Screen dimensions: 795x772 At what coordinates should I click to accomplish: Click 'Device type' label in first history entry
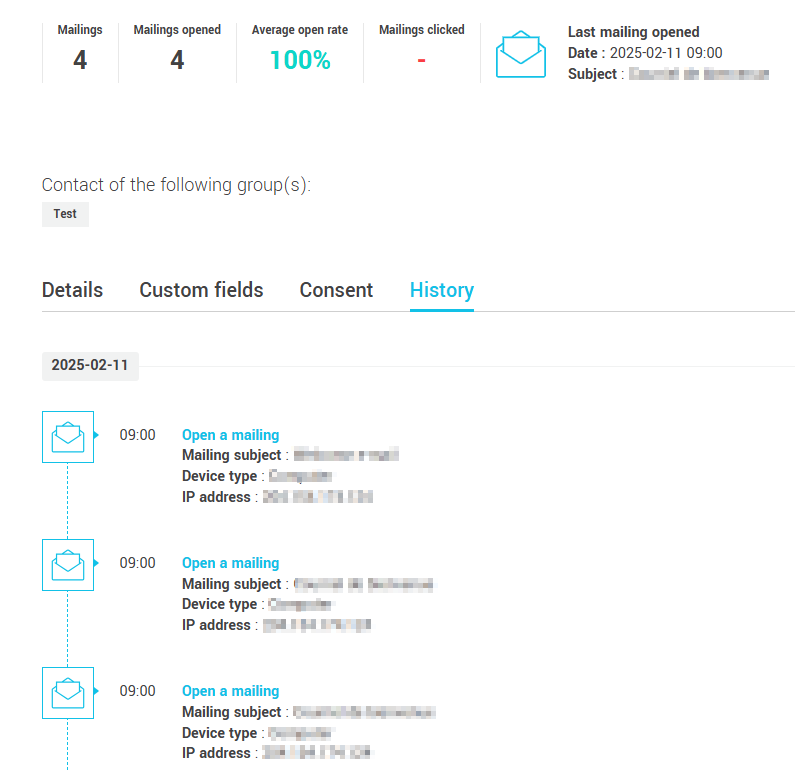point(220,476)
